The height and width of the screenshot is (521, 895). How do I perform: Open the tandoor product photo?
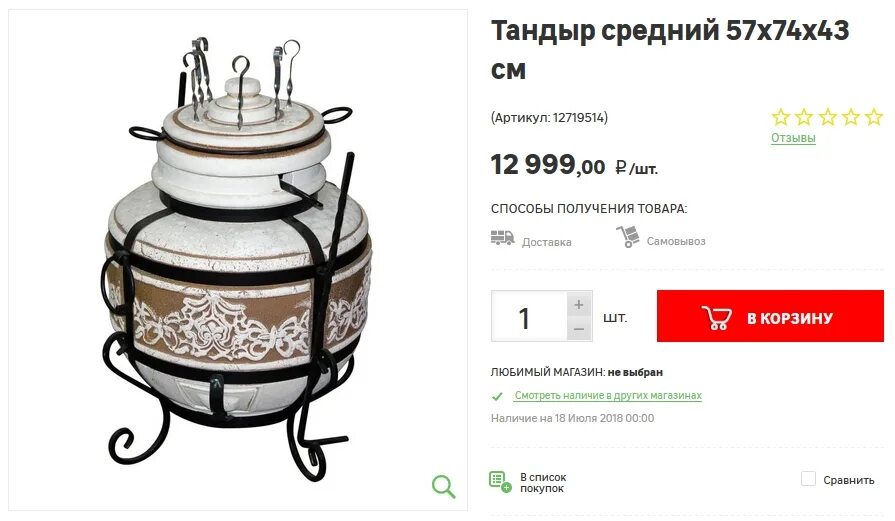238,260
